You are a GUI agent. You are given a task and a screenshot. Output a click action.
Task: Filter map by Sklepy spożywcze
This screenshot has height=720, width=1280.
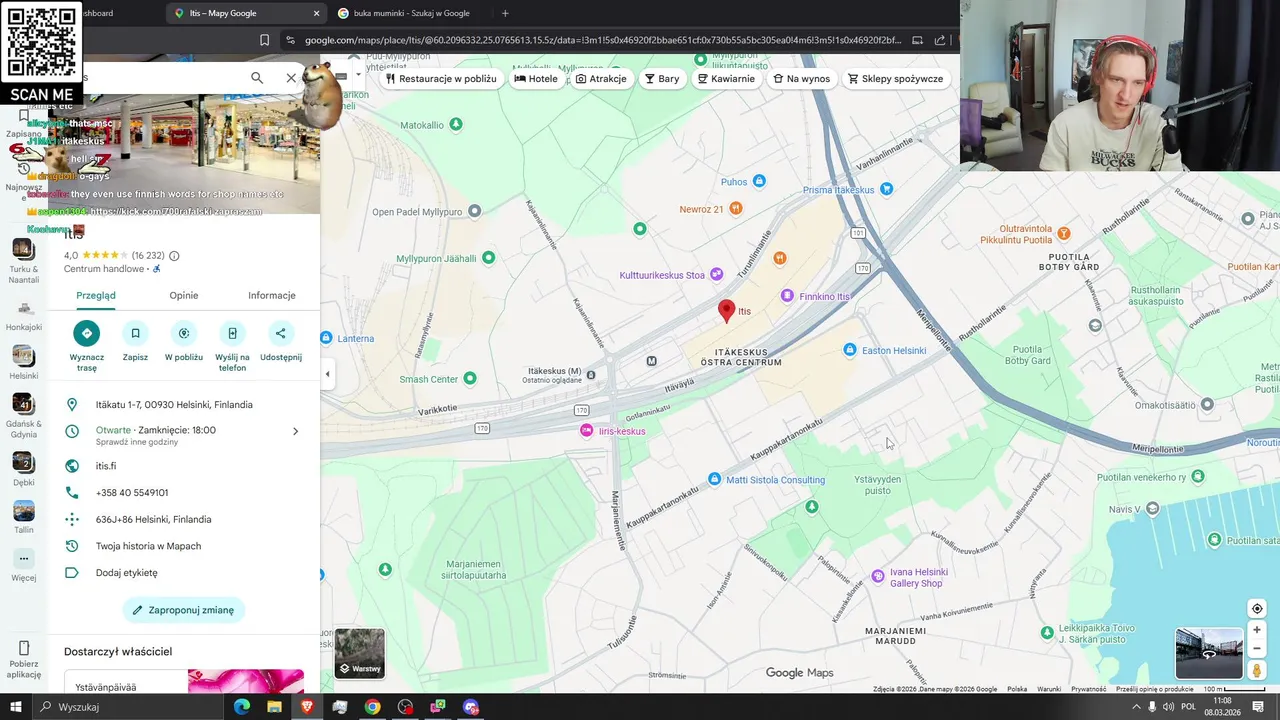(895, 78)
